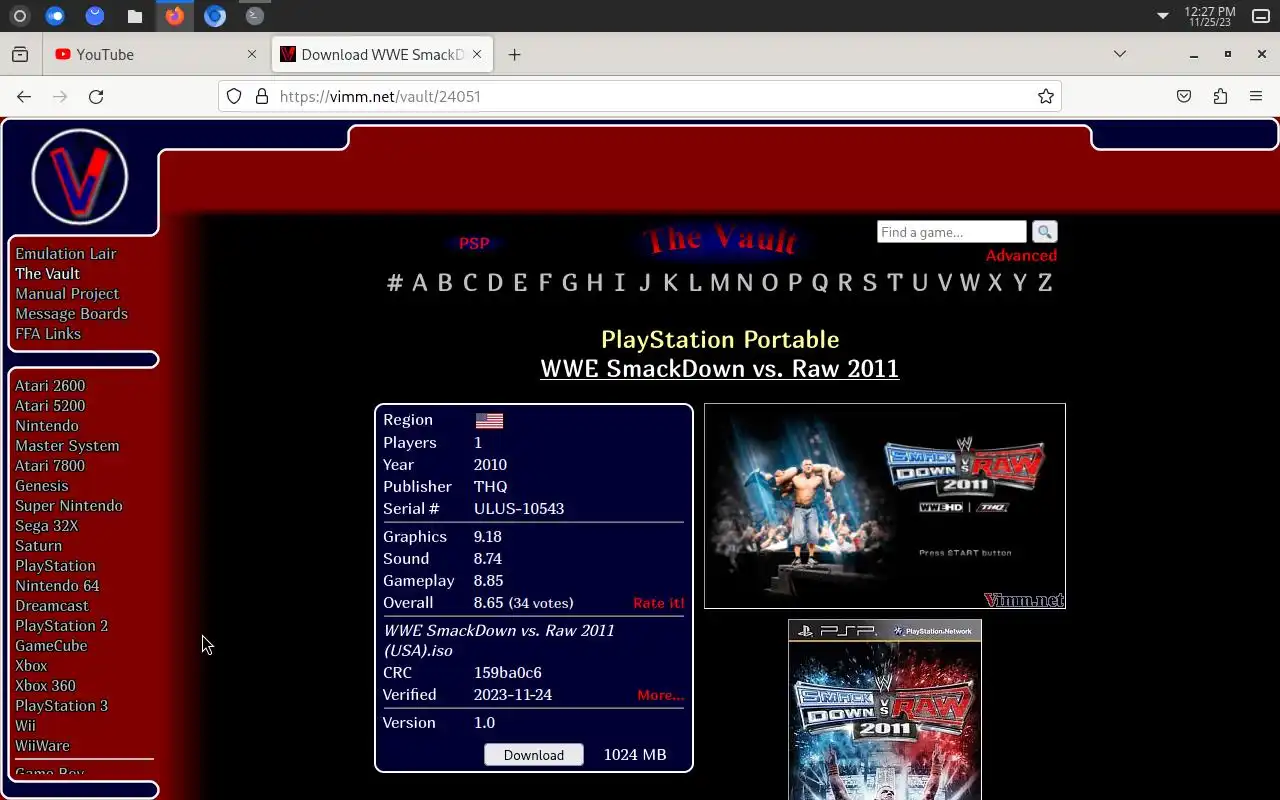Click the More... link next to Verified
Viewport: 1280px width, 800px height.
click(x=661, y=695)
